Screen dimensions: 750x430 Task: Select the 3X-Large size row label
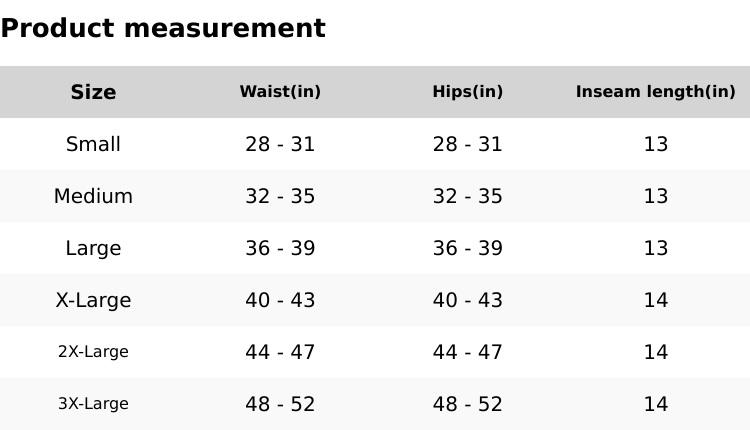[93, 404]
